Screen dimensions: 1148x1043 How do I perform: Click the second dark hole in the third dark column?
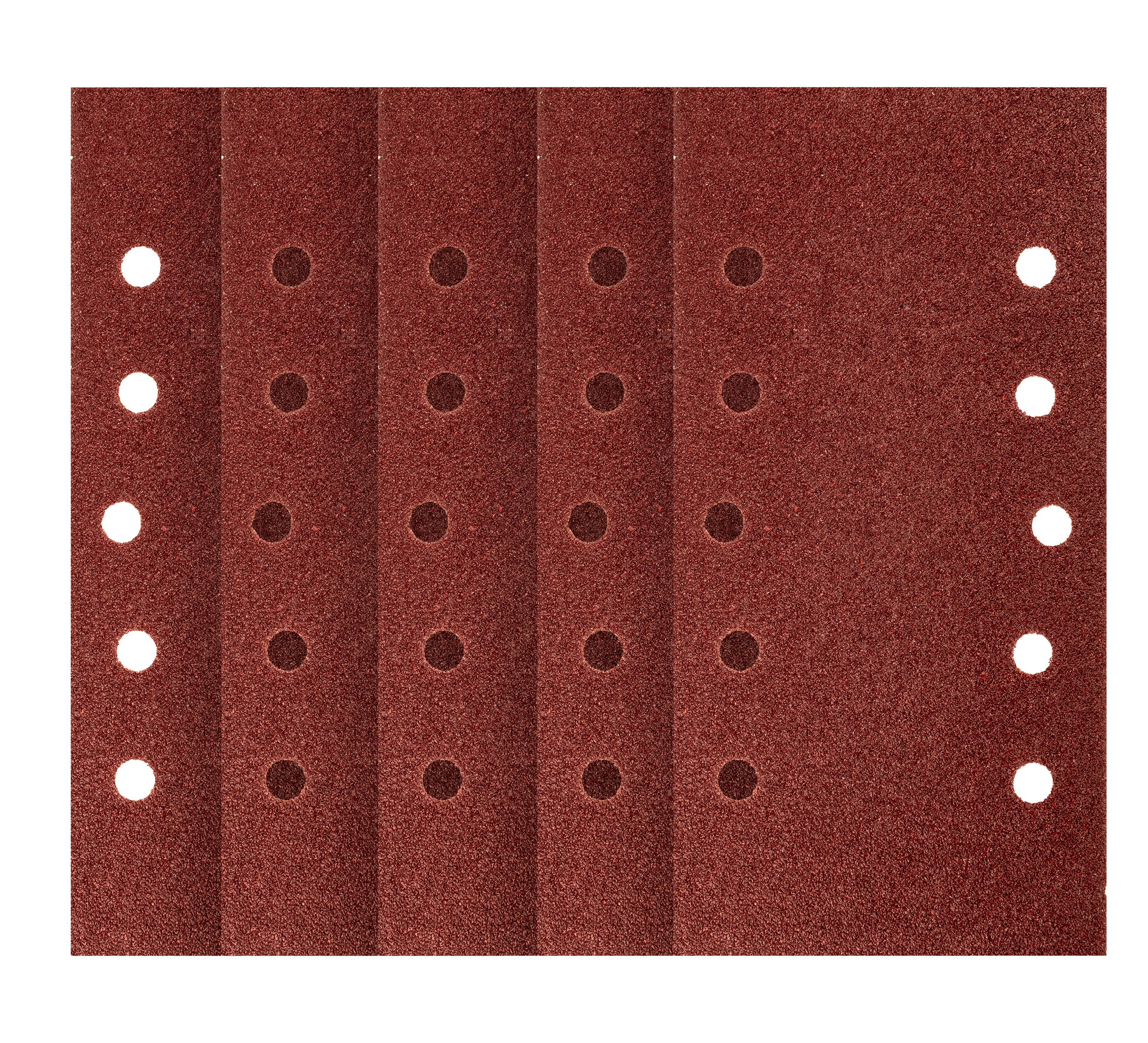click(x=605, y=393)
